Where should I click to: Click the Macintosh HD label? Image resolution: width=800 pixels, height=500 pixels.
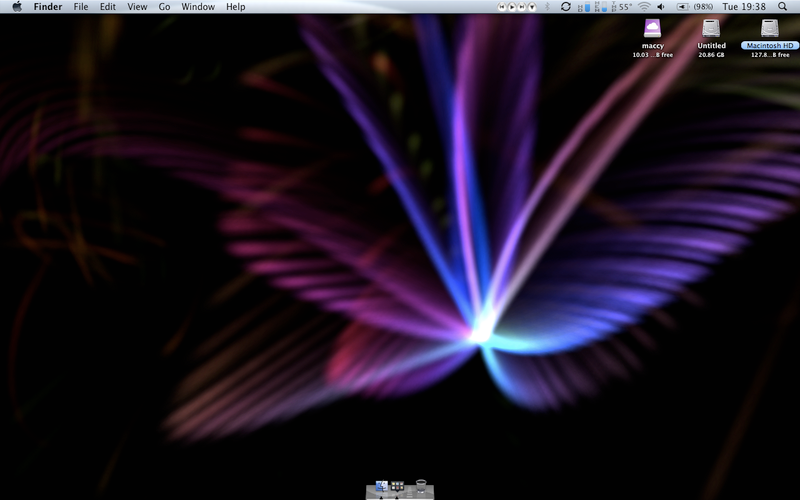point(770,45)
